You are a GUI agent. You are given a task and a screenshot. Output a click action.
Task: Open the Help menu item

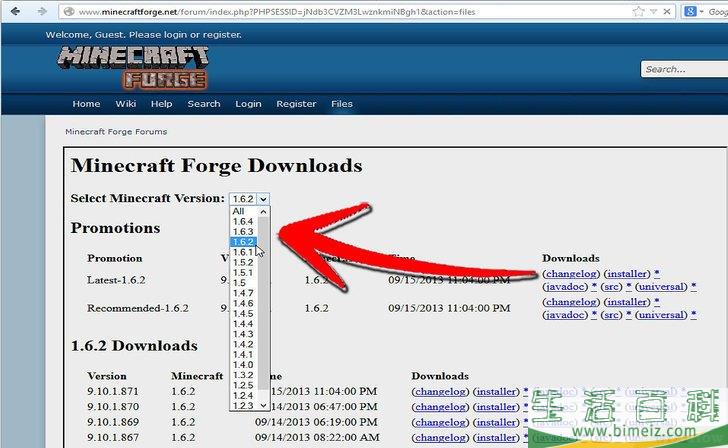(x=162, y=104)
